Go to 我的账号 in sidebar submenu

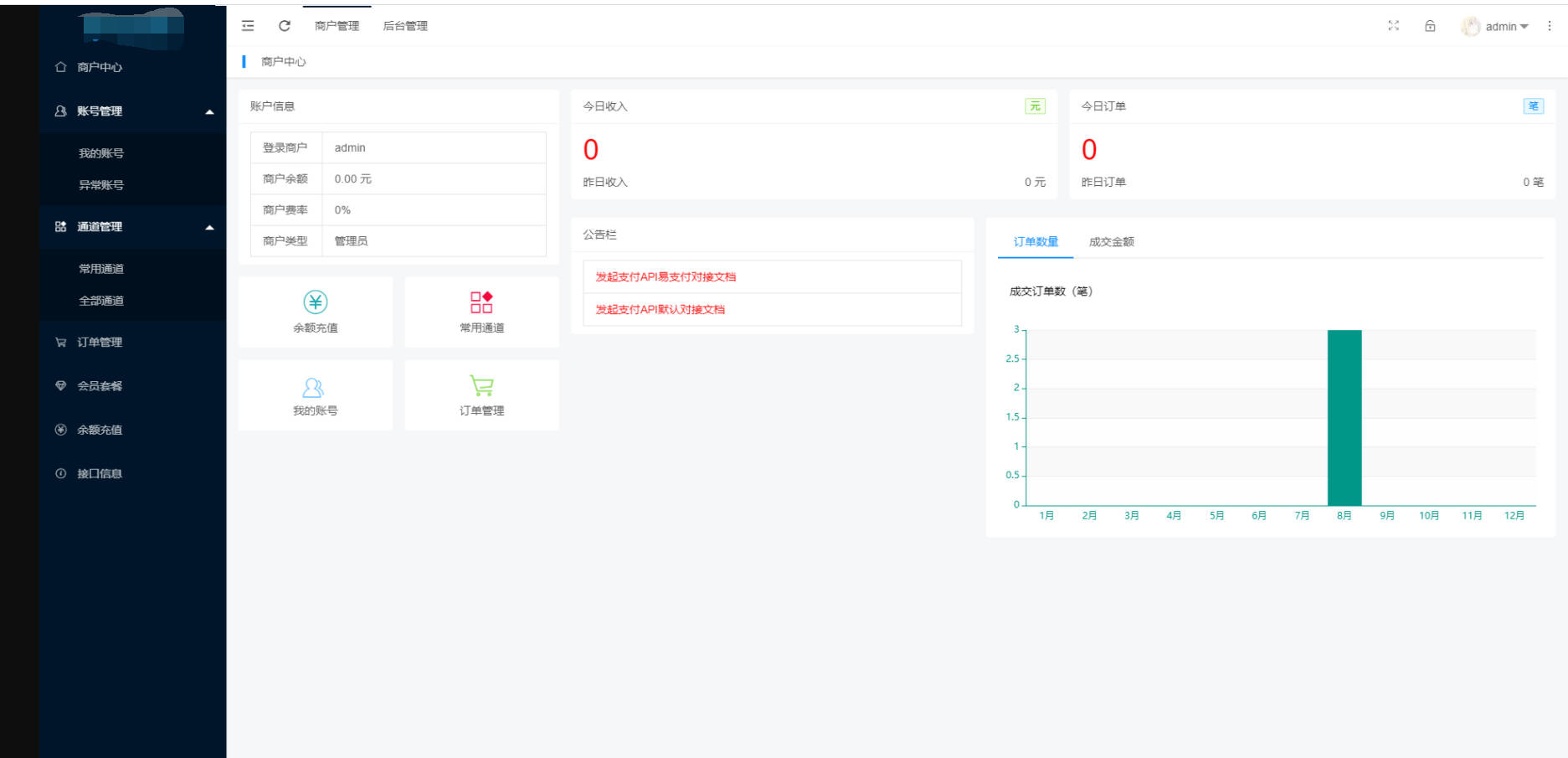101,153
